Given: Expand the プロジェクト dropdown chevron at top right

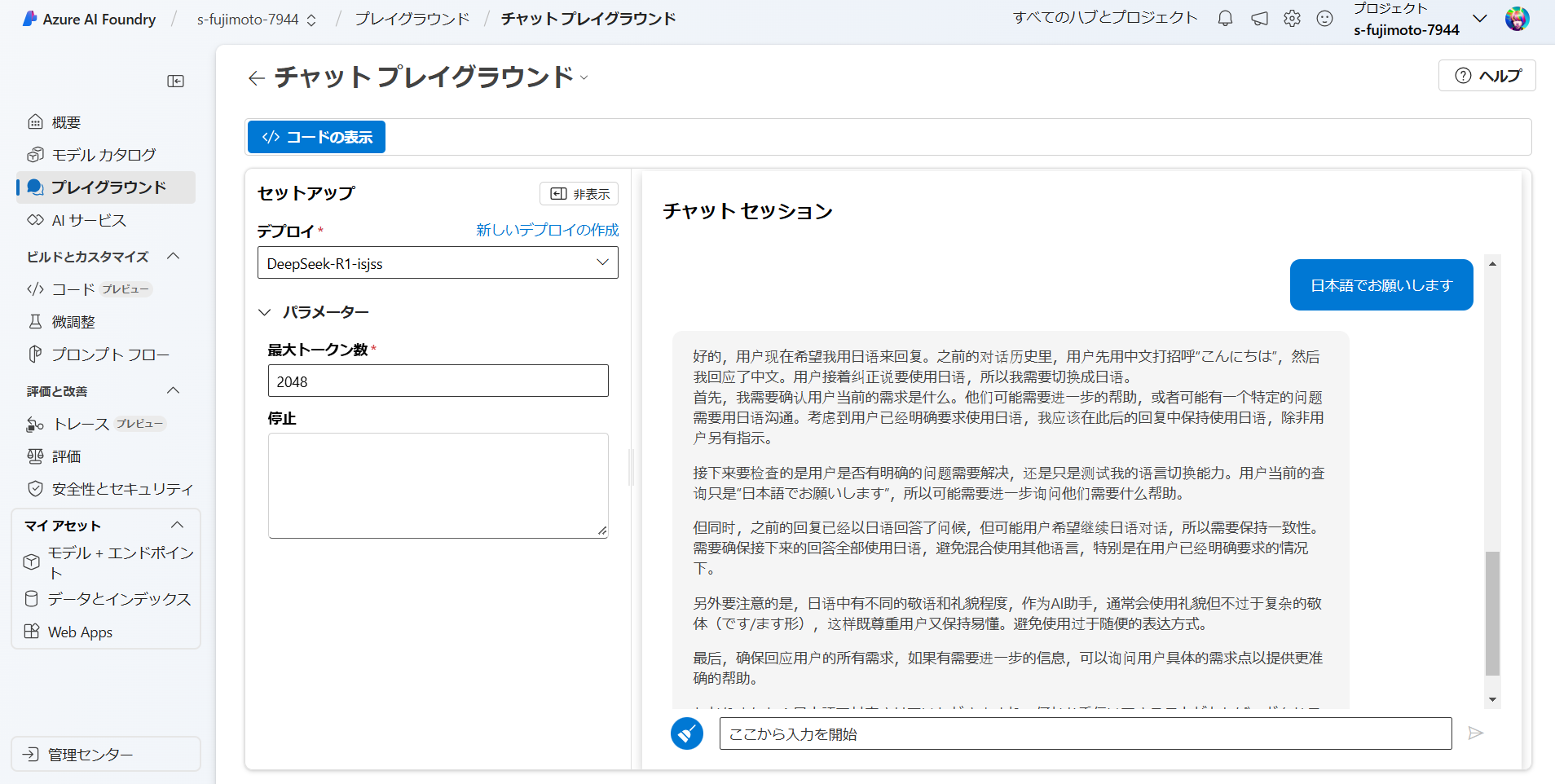Looking at the screenshot, I should 1480,19.
